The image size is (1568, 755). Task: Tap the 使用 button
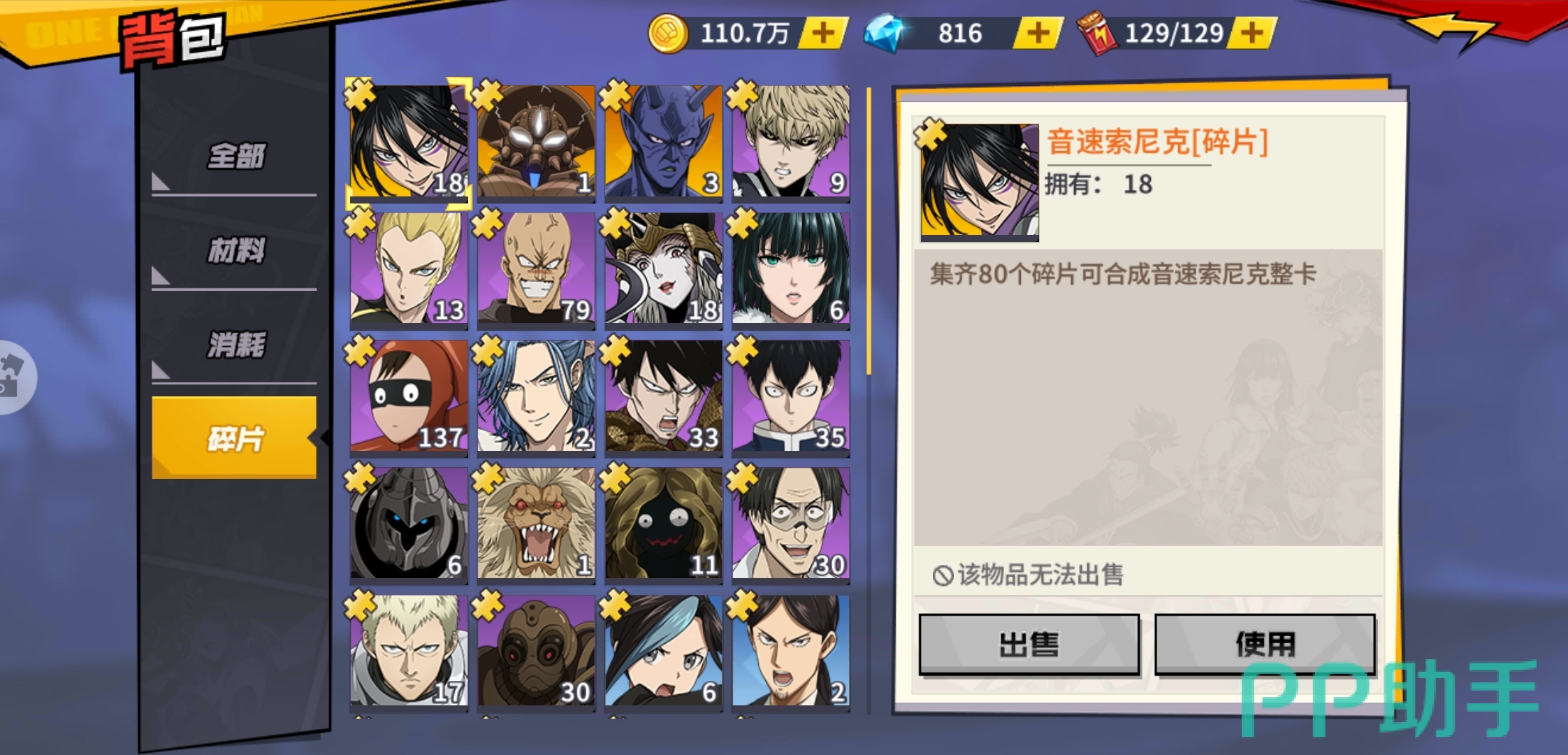pos(1265,645)
